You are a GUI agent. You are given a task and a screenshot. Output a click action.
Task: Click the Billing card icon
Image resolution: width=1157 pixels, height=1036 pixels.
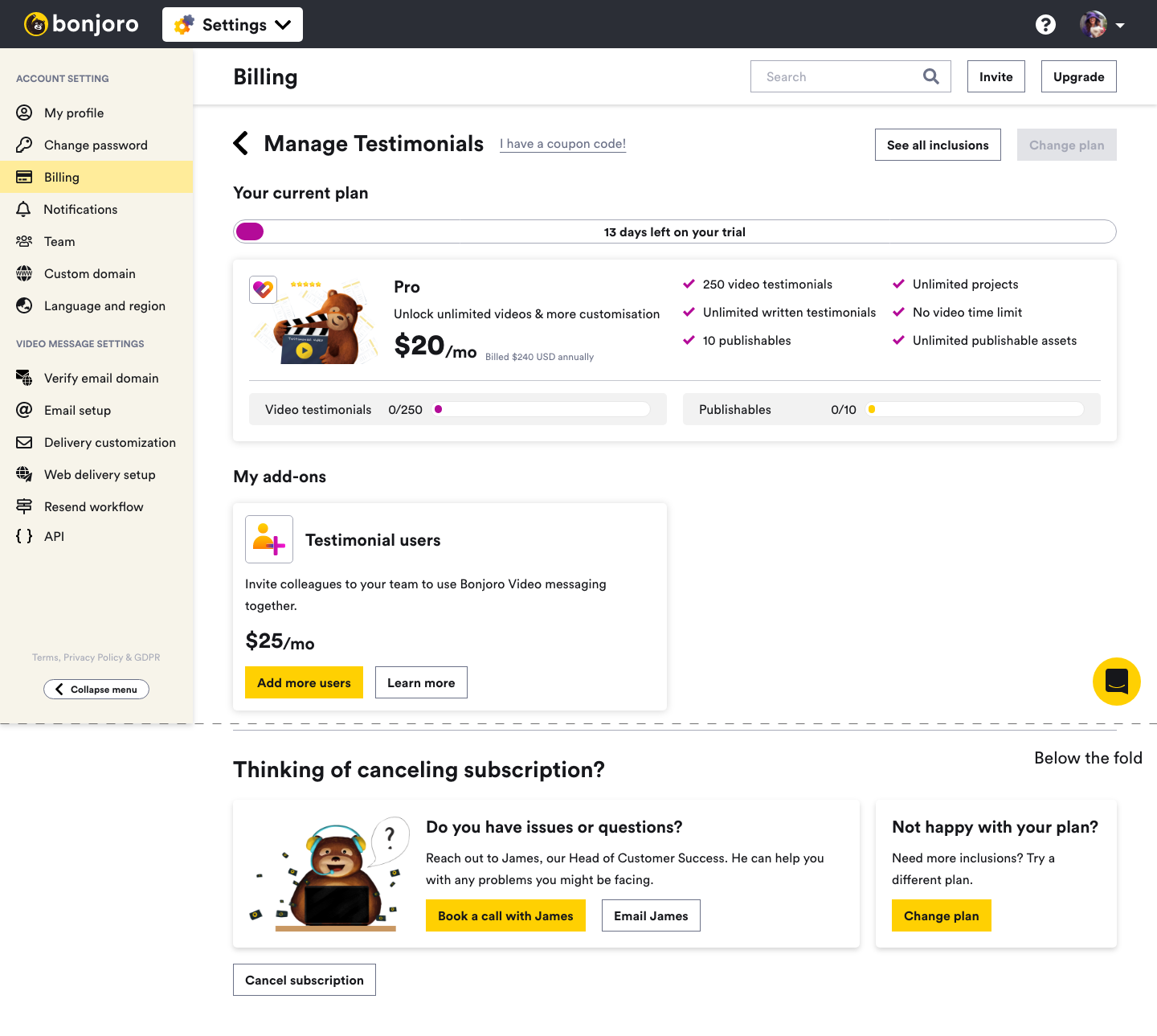[x=24, y=177]
